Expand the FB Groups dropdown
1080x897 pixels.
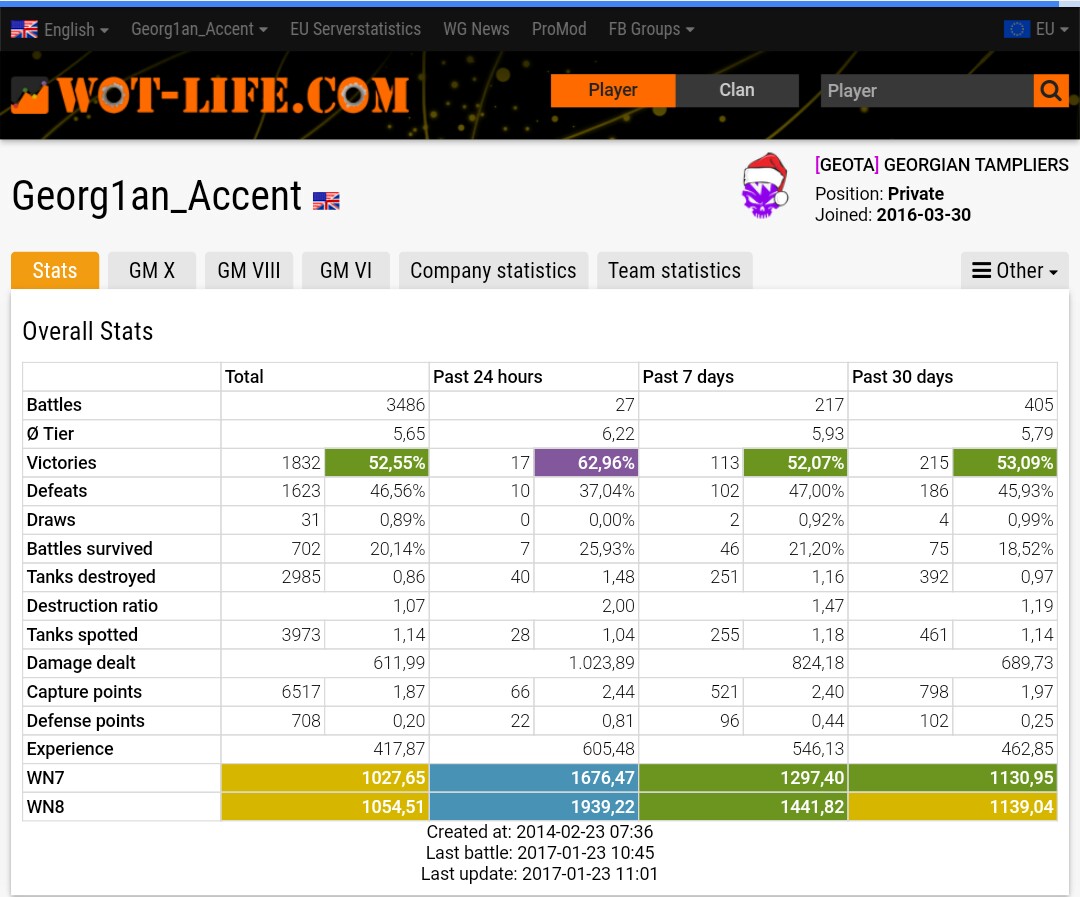coord(651,29)
